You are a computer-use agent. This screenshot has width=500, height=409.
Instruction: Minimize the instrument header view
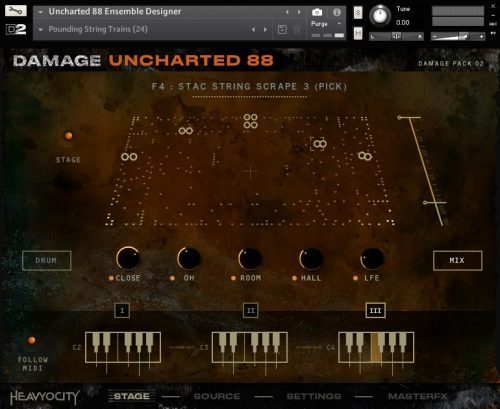pos(493,15)
